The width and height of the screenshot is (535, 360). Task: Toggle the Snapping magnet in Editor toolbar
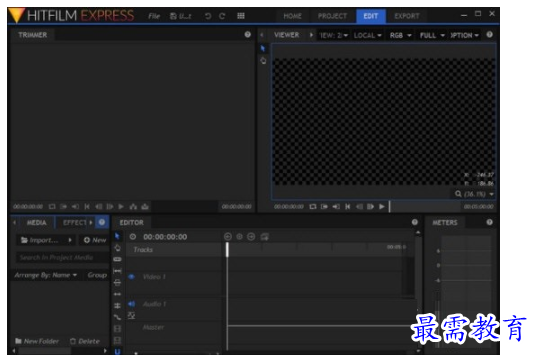117,351
